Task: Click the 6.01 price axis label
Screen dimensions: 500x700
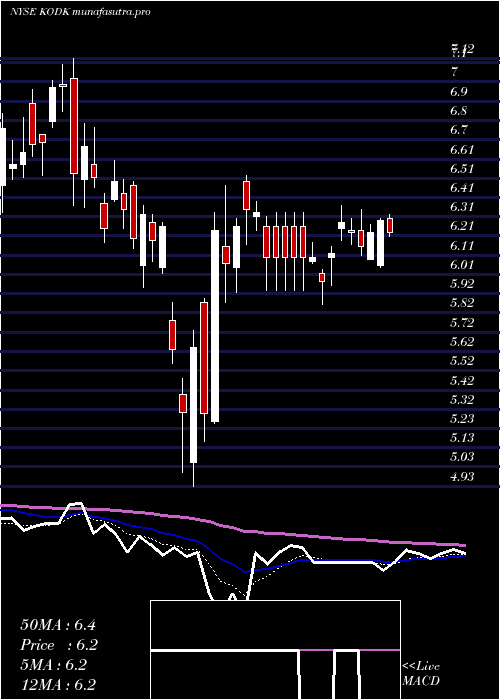Action: pyautogui.click(x=461, y=264)
